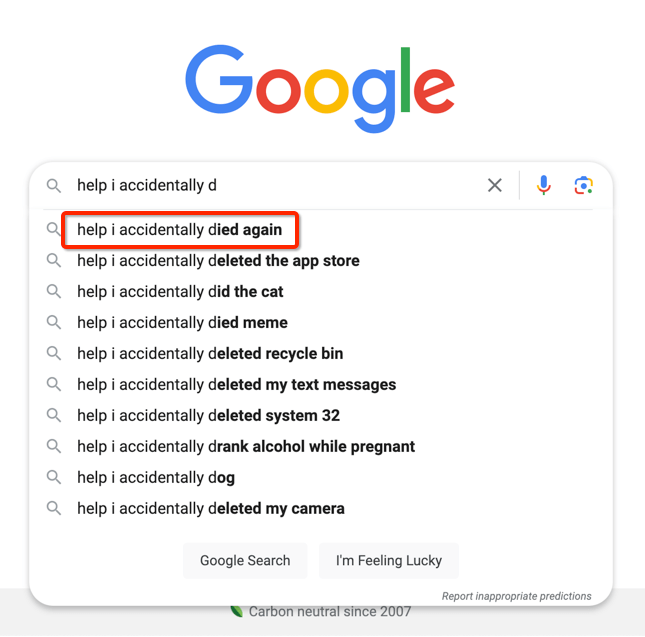
Task: Pick suggestion 'deleted my text messages'
Action: (237, 385)
